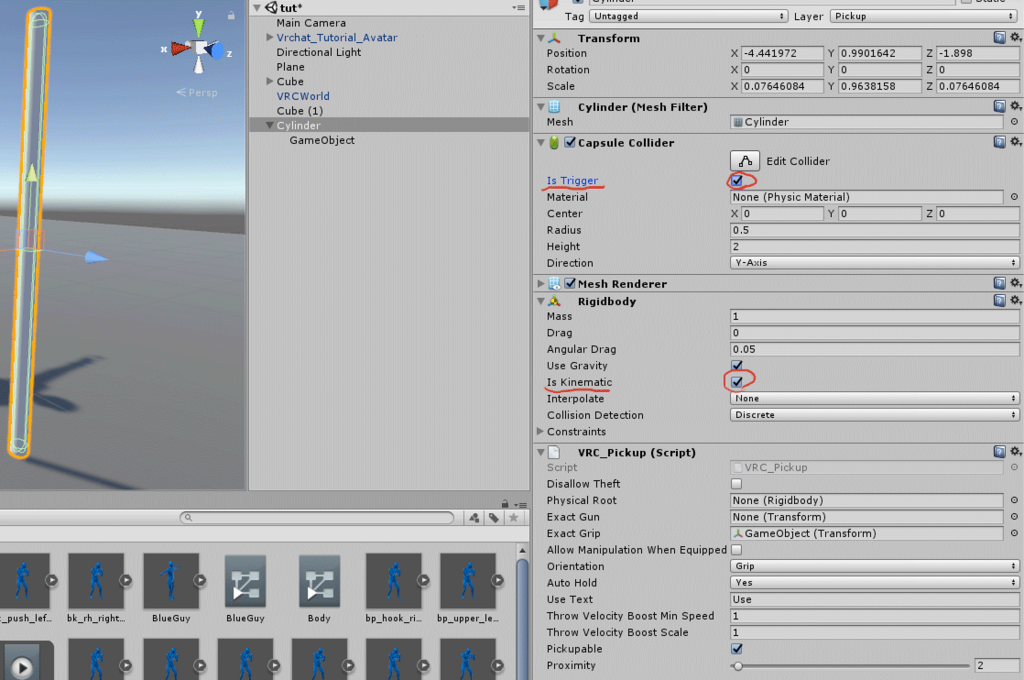
Task: Open Transform component help icon
Action: [x=999, y=37]
